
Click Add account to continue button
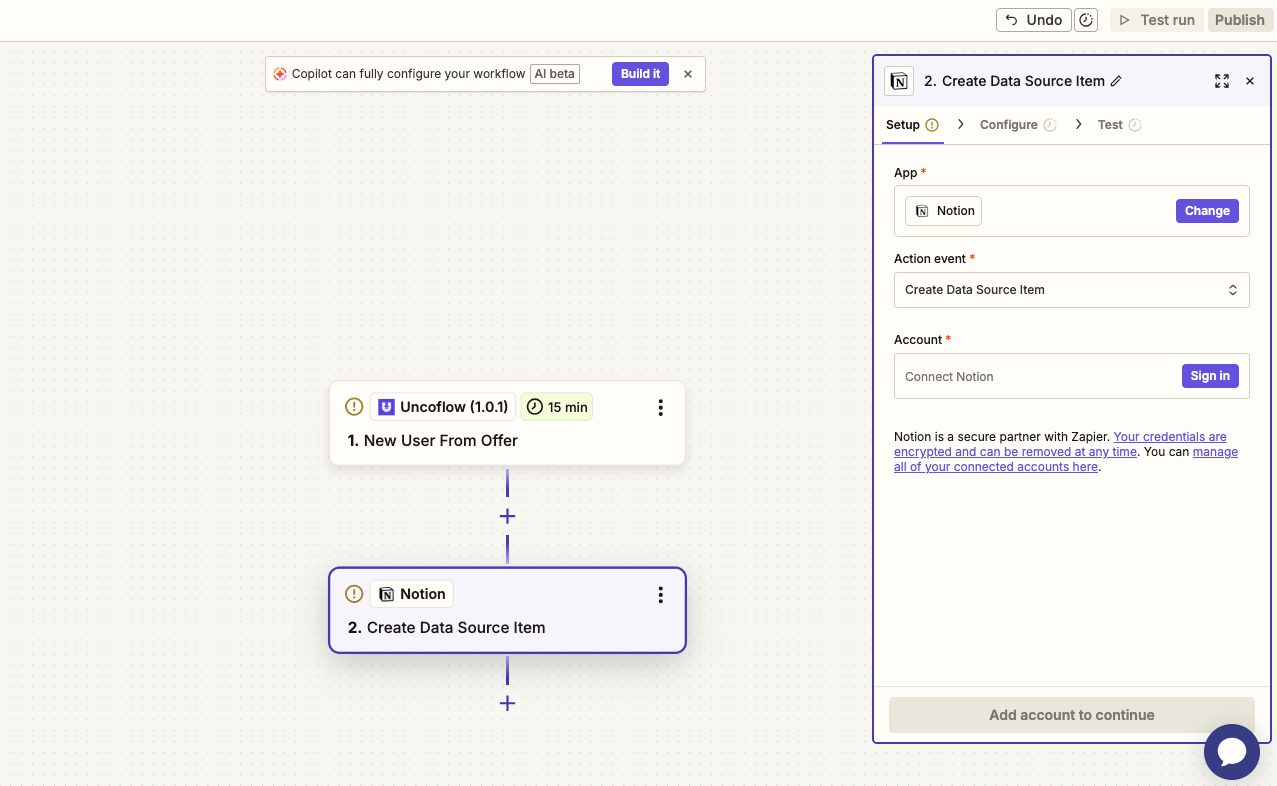1071,715
